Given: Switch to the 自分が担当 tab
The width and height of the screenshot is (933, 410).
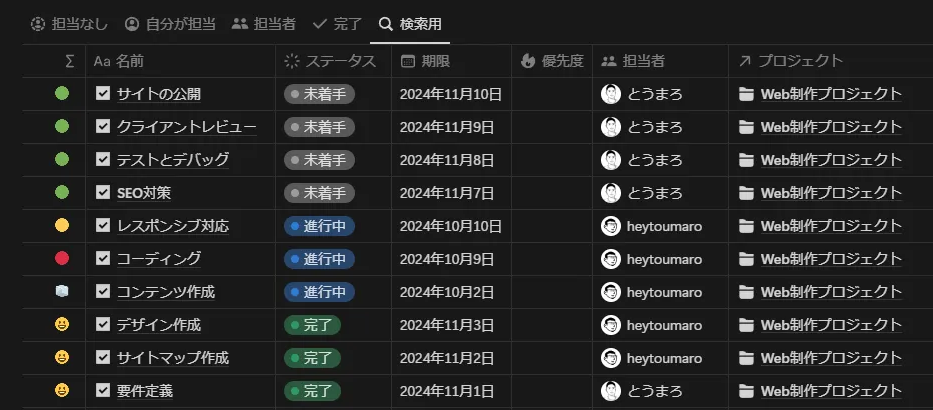Looking at the screenshot, I should [170, 24].
